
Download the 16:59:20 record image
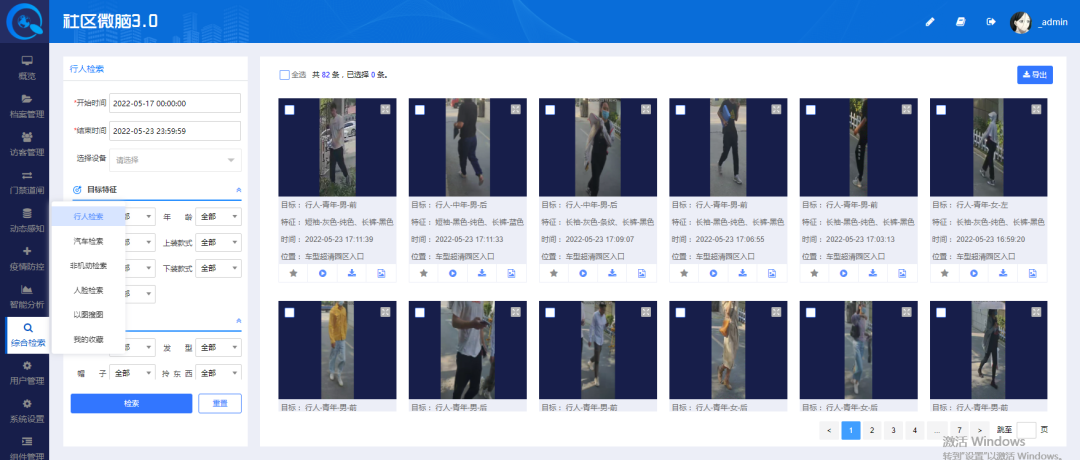[x=1003, y=273]
